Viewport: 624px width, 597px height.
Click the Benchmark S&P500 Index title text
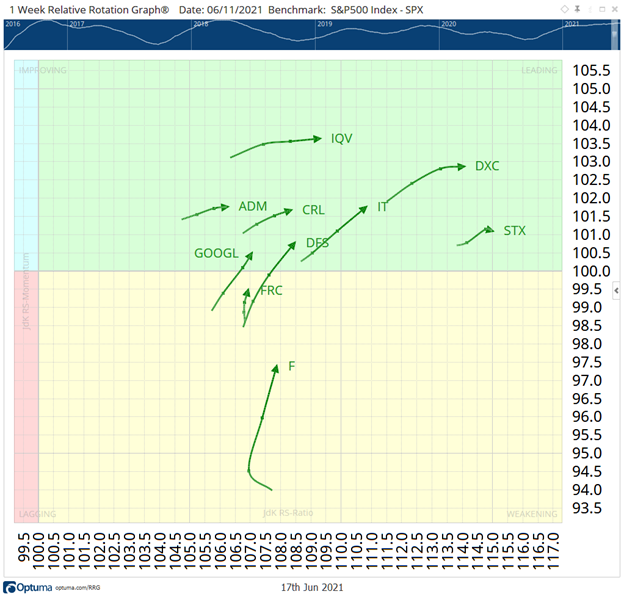coord(346,10)
